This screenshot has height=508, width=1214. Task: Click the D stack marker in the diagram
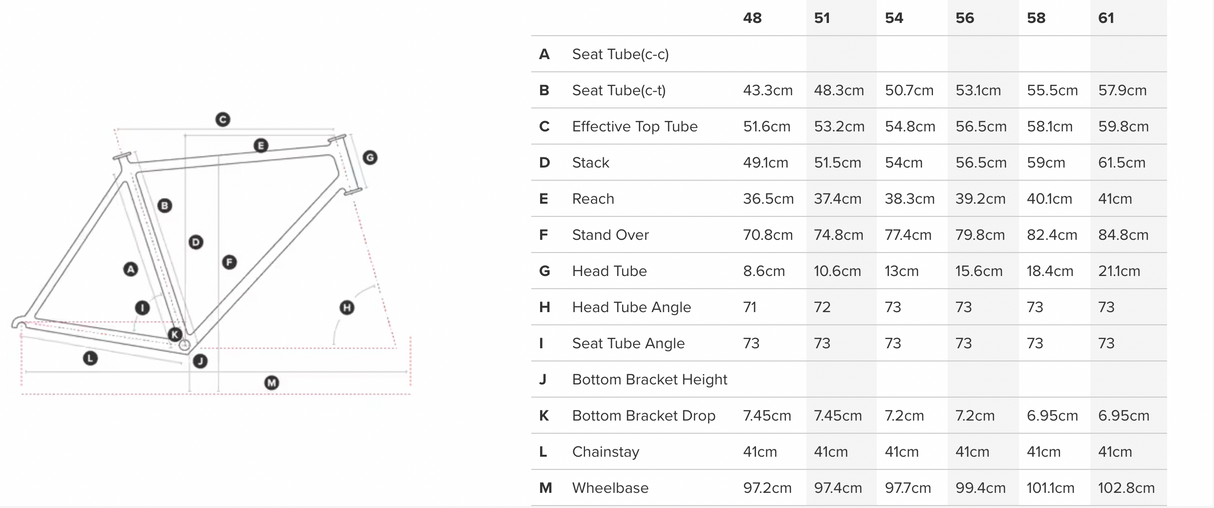196,242
